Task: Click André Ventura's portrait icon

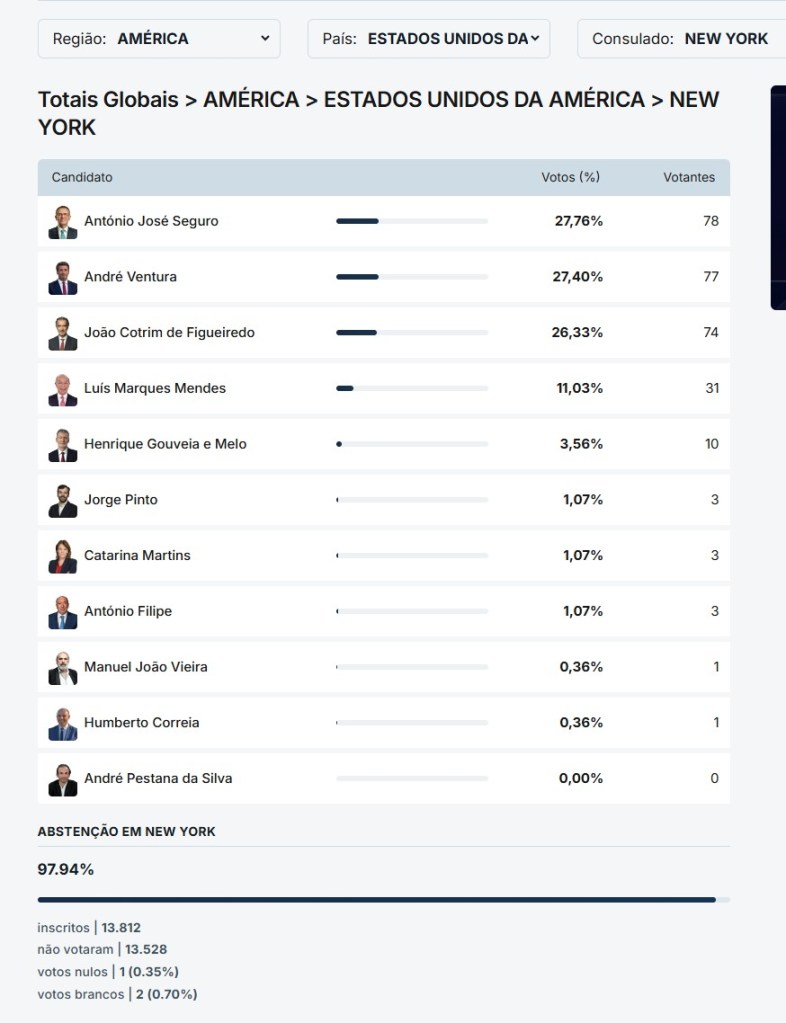Action: pyautogui.click(x=62, y=278)
